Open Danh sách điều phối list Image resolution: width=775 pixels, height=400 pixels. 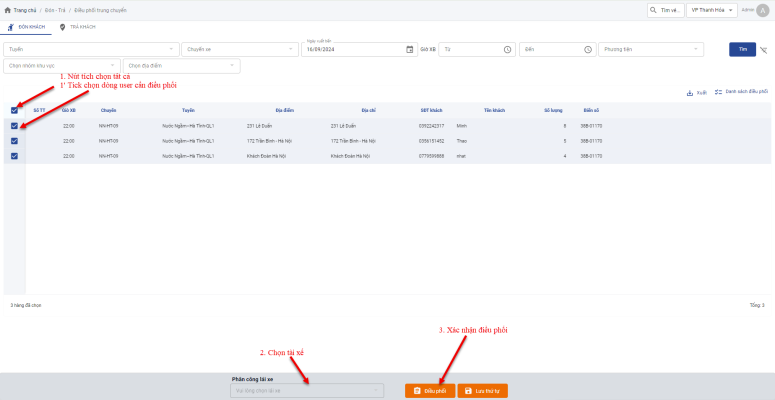pyautogui.click(x=741, y=92)
